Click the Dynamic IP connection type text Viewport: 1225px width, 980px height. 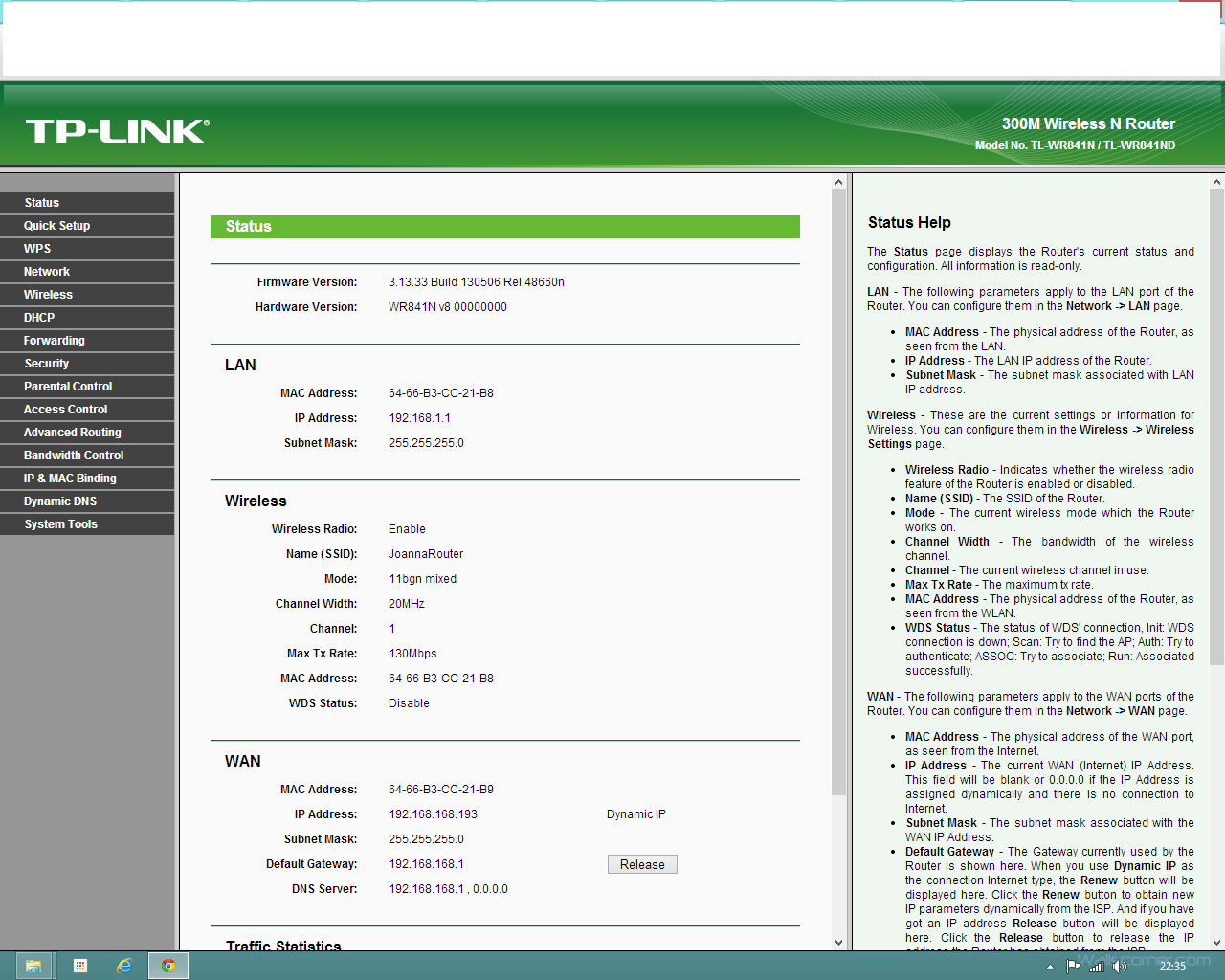(636, 814)
